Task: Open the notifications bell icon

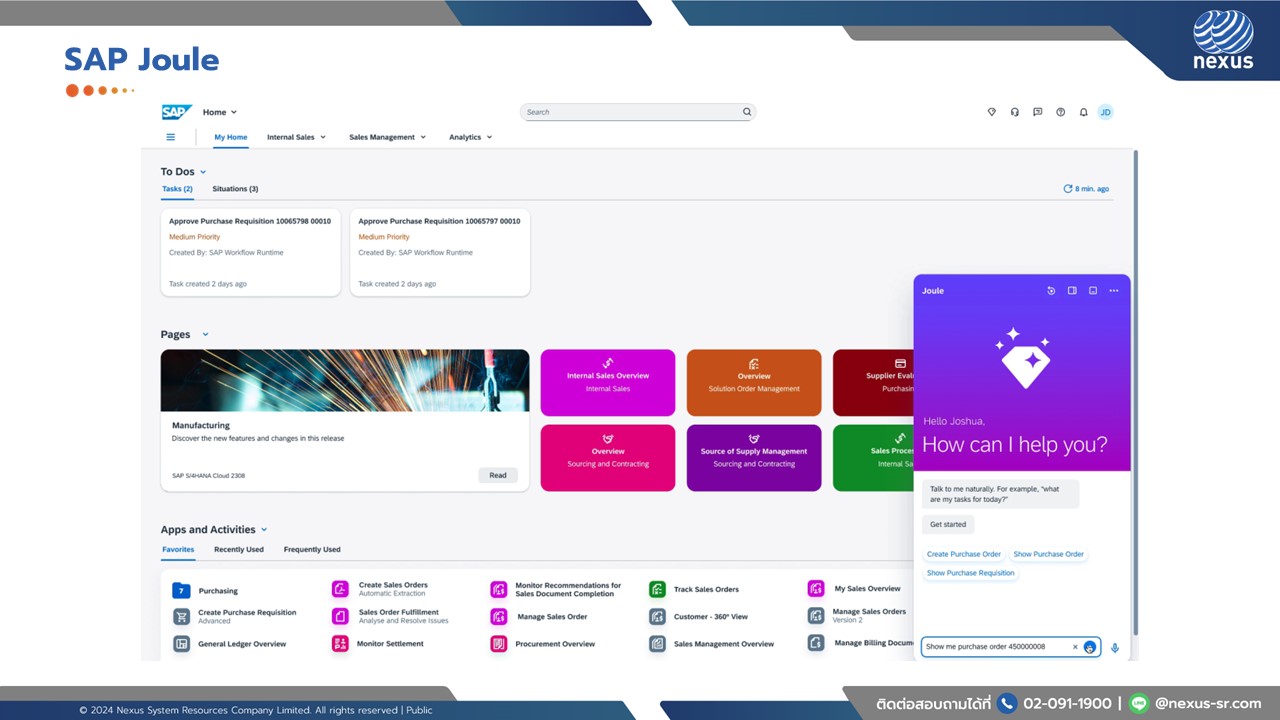Action: (1083, 112)
